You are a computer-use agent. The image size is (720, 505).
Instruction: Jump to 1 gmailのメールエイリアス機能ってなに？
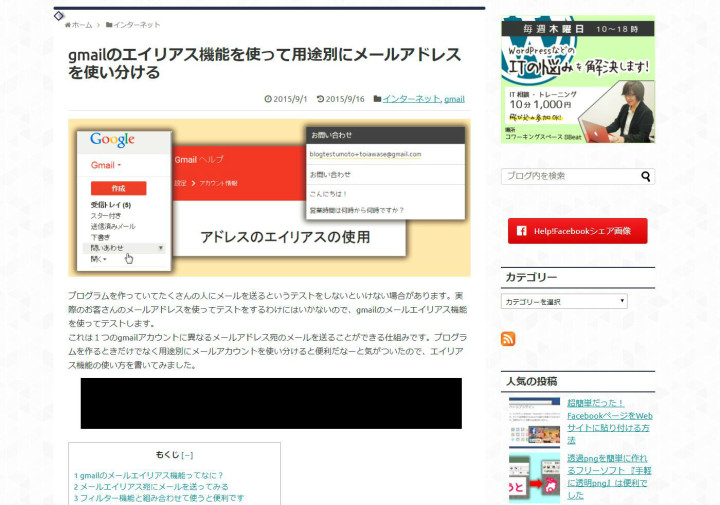(148, 475)
